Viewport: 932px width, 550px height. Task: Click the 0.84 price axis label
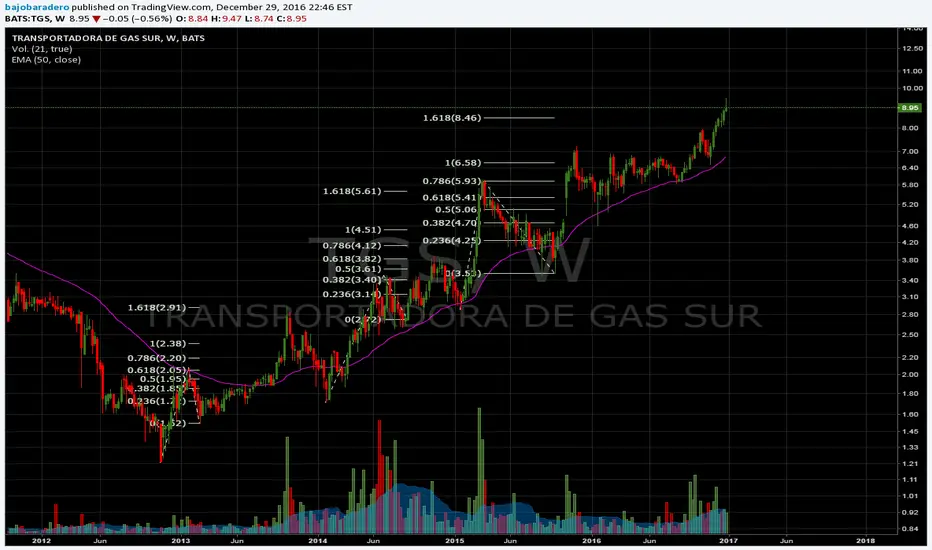912,529
